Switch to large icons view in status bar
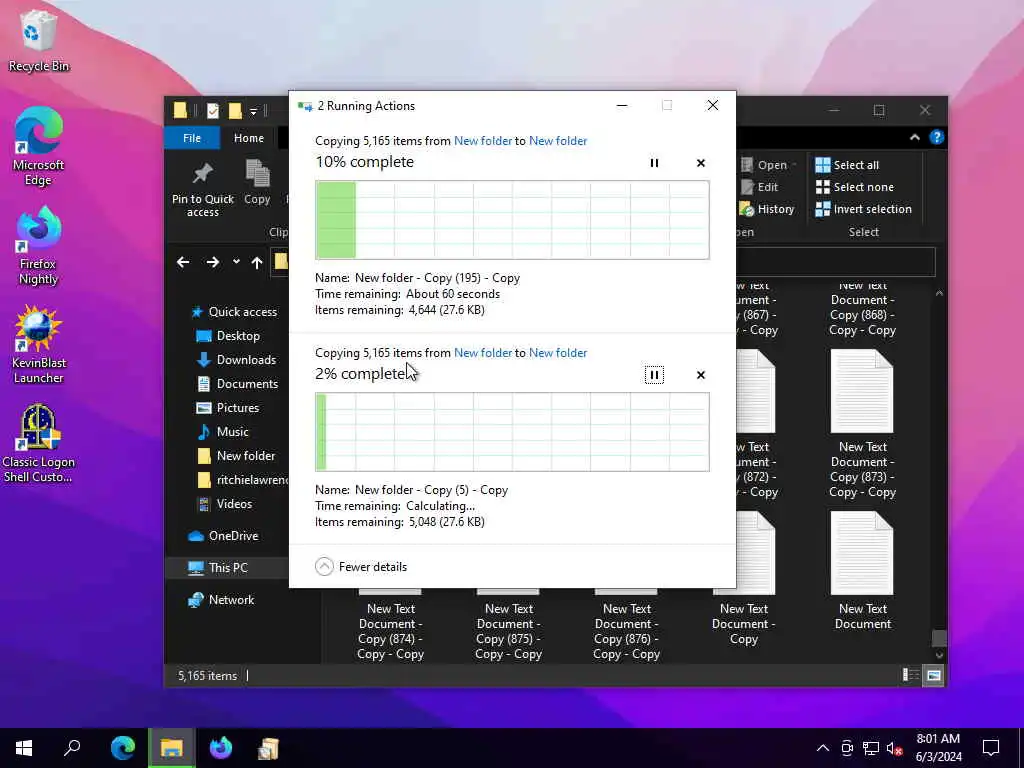 pos(934,675)
